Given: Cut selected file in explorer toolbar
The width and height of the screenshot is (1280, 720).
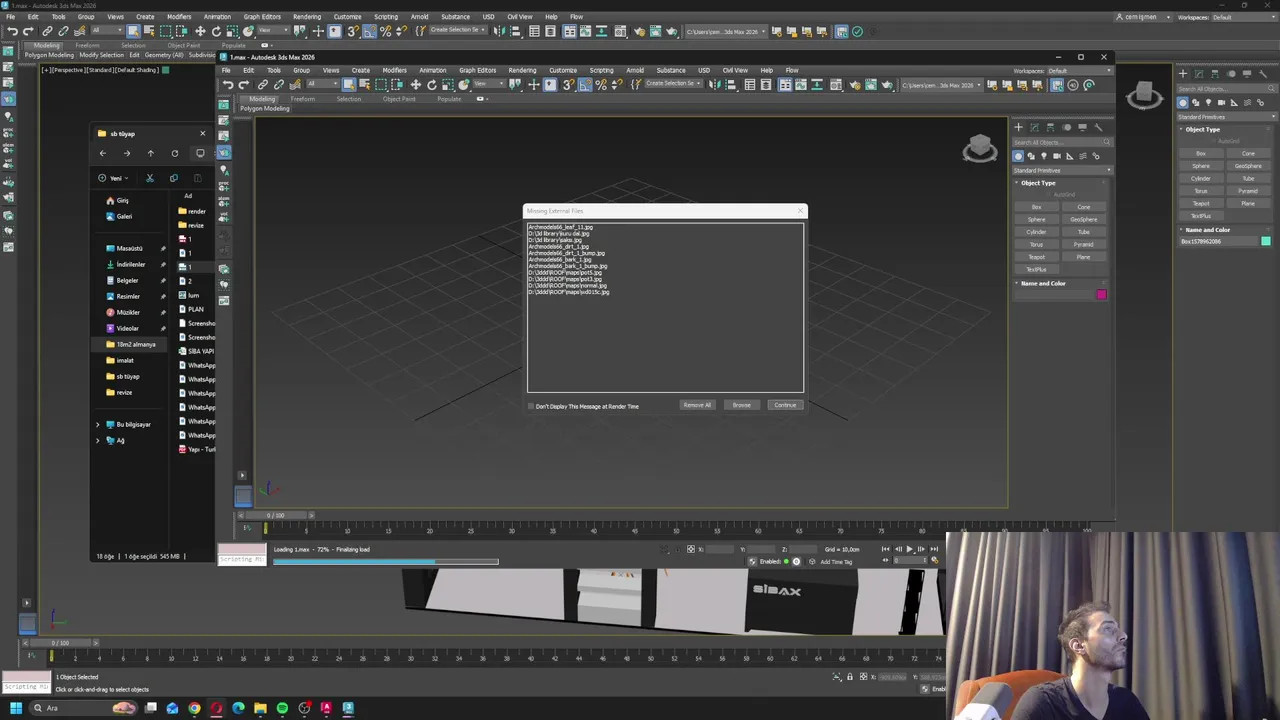Looking at the screenshot, I should (149, 178).
